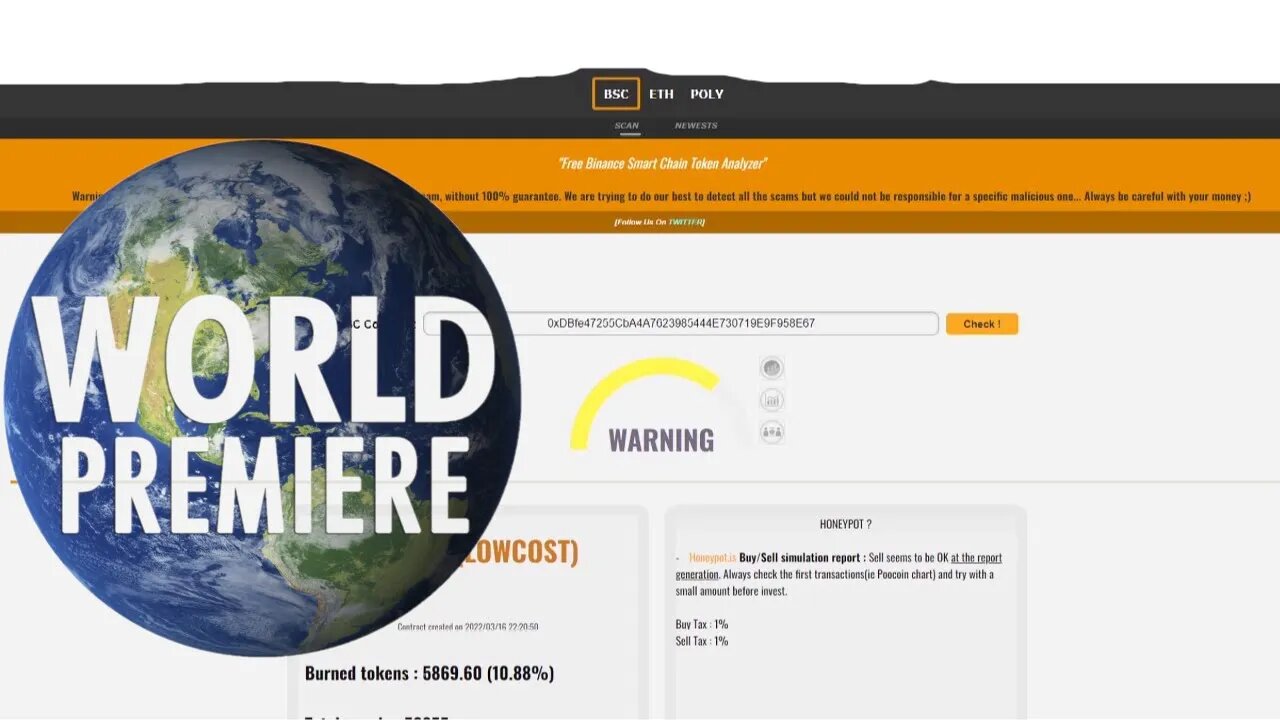
Task: Open the Honeypot.is link
Action: [712, 557]
